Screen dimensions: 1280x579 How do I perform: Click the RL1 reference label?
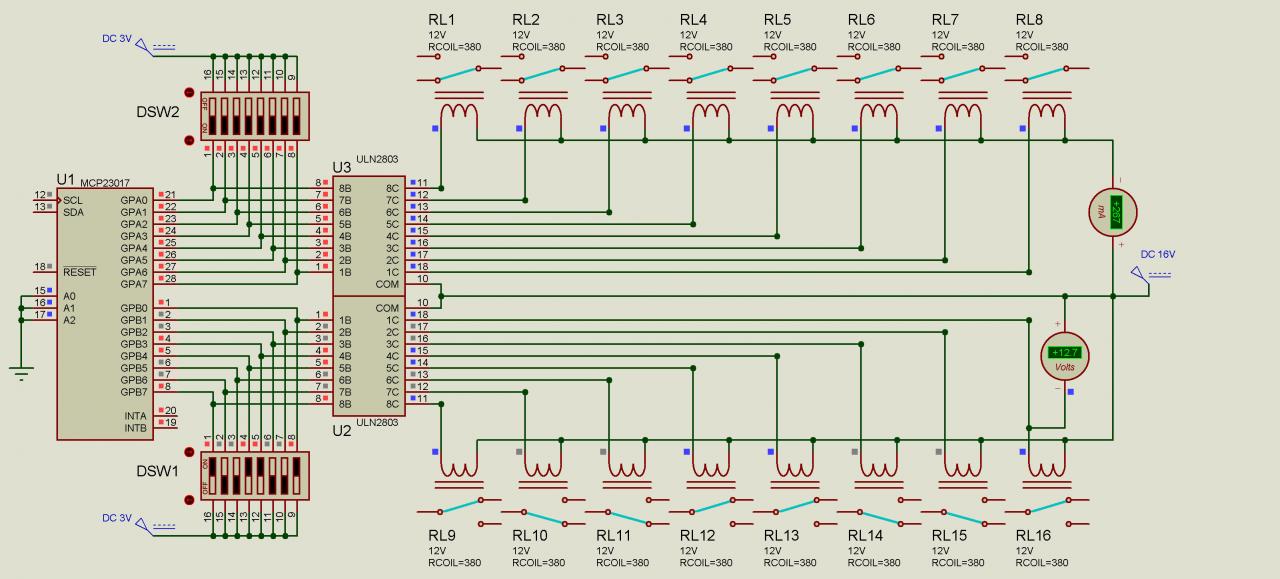441,19
